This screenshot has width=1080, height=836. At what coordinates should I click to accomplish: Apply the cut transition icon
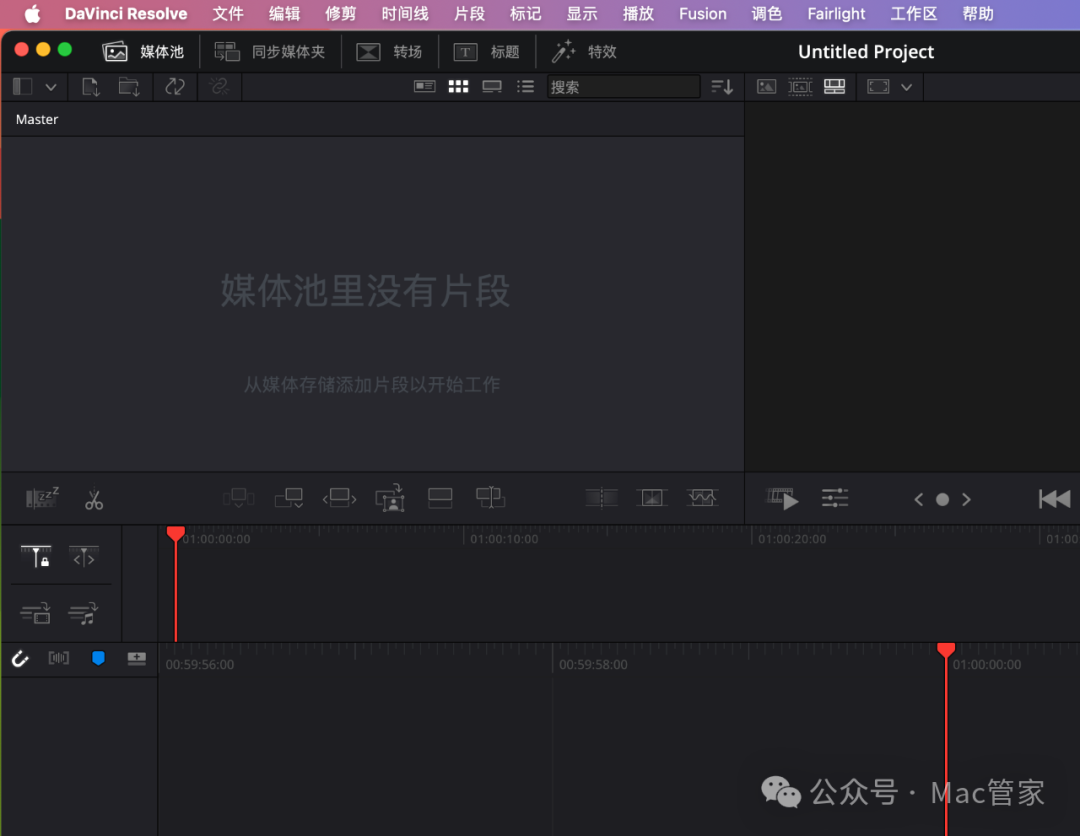tap(601, 497)
